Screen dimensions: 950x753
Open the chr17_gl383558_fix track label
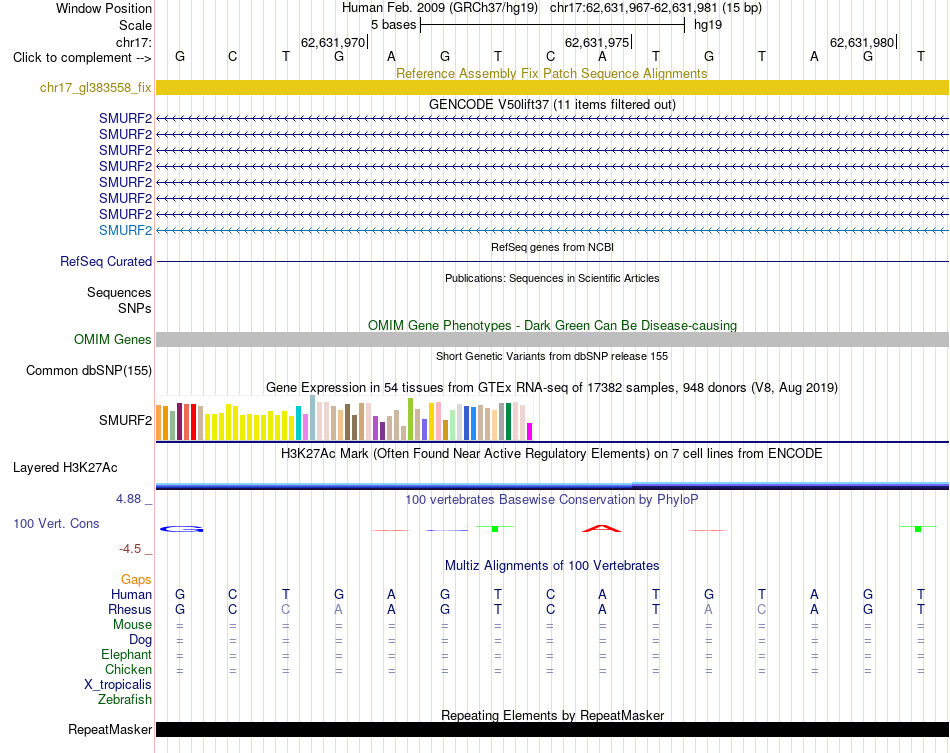point(95,87)
